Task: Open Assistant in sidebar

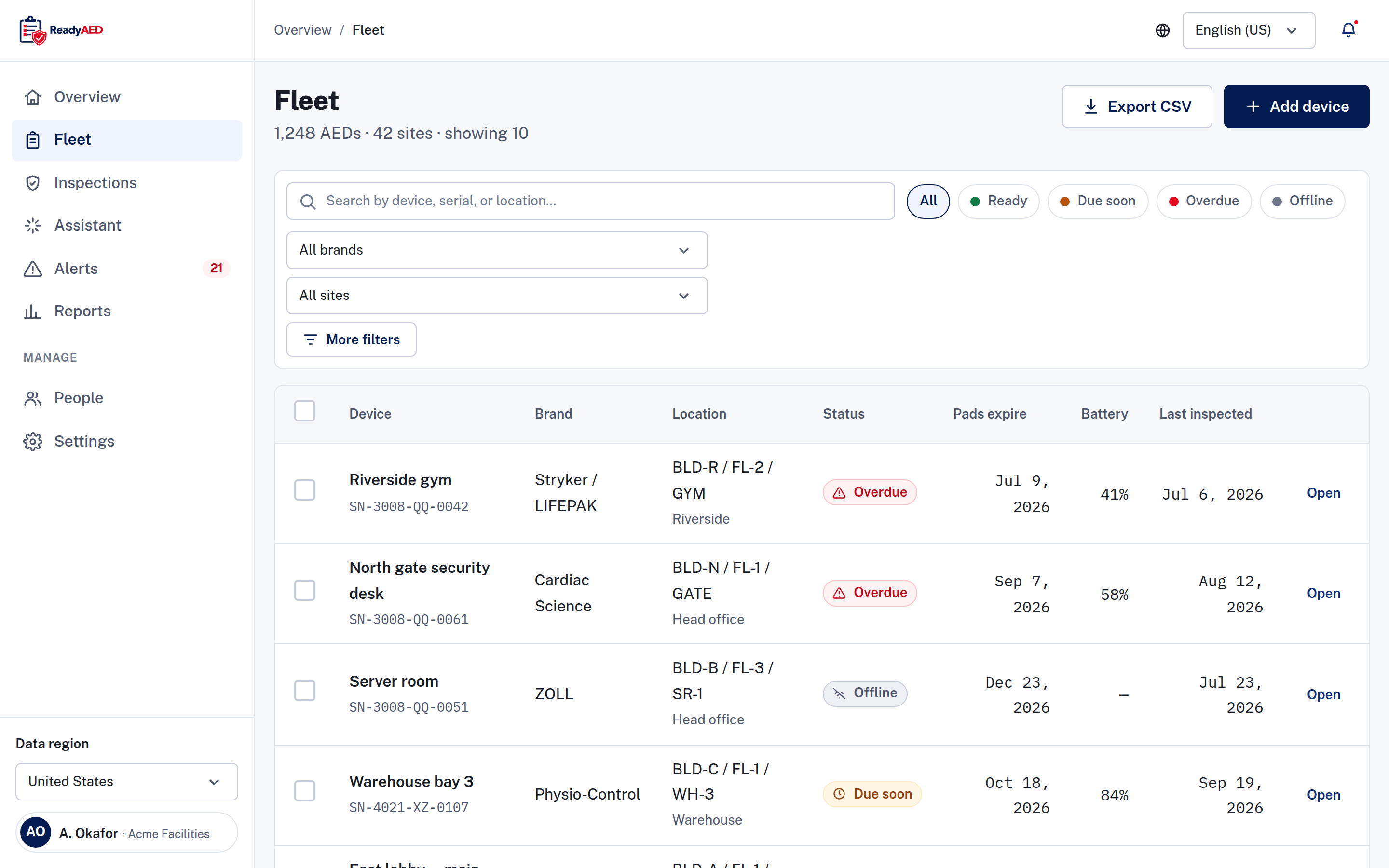Action: click(126, 225)
